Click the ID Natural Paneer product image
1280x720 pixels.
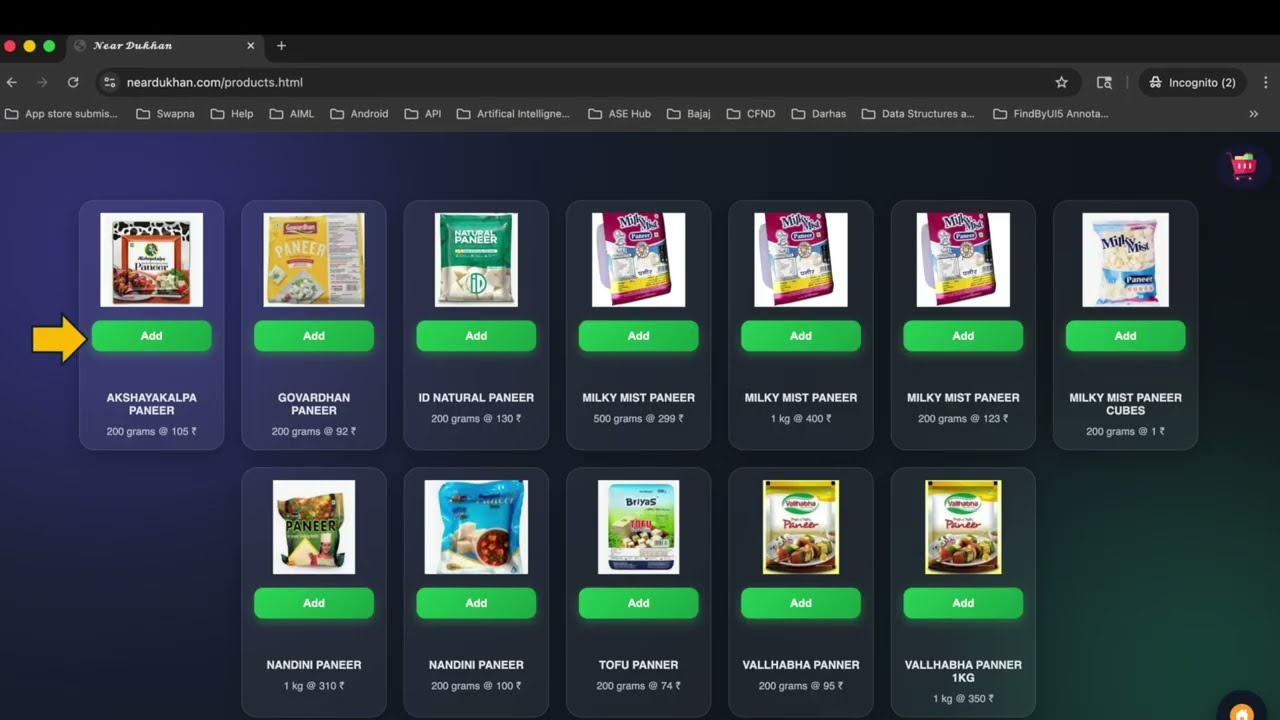click(476, 260)
